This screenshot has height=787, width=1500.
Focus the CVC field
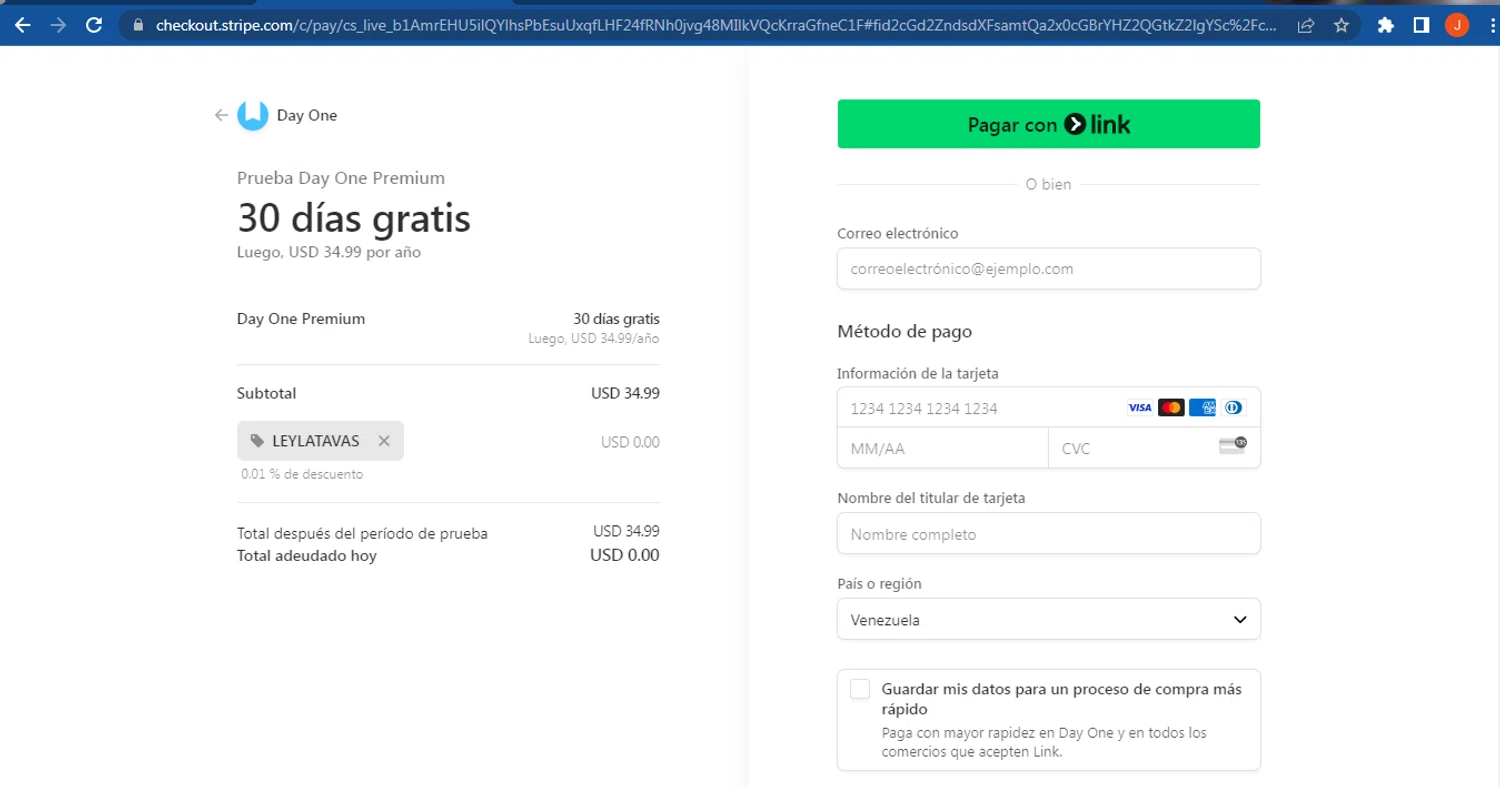1154,448
